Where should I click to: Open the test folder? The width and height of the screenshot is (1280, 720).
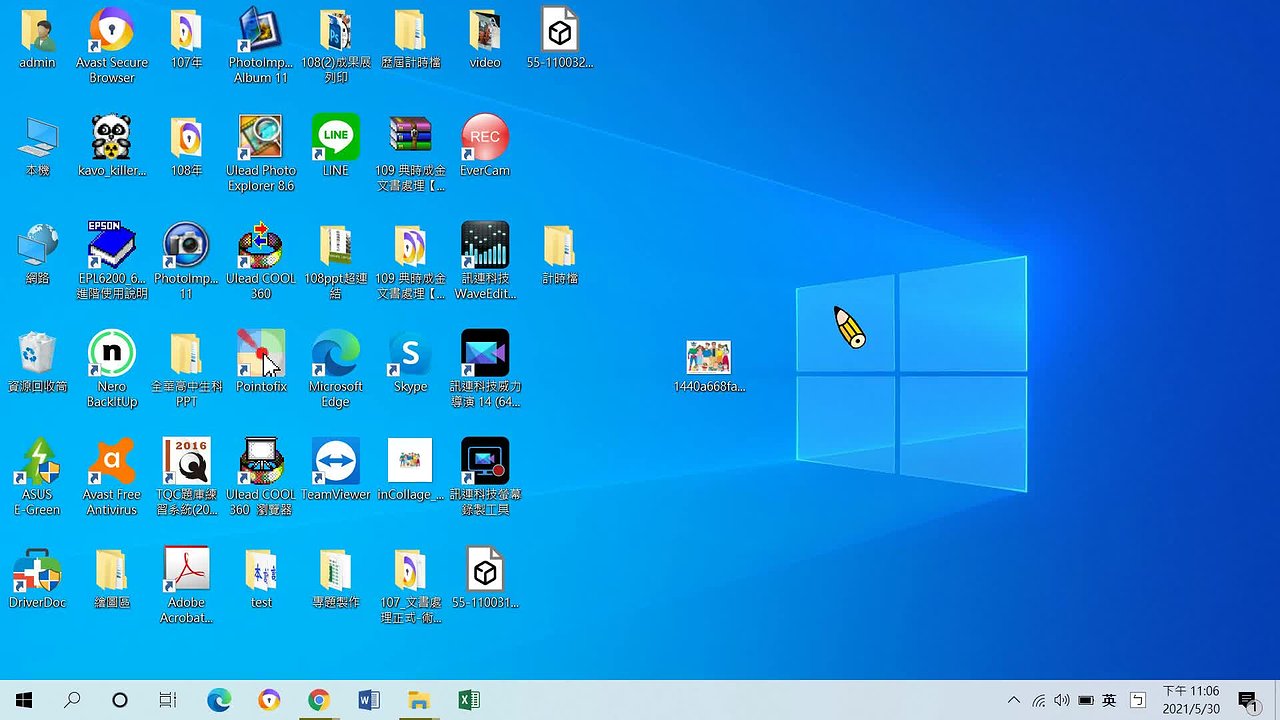coord(261,570)
